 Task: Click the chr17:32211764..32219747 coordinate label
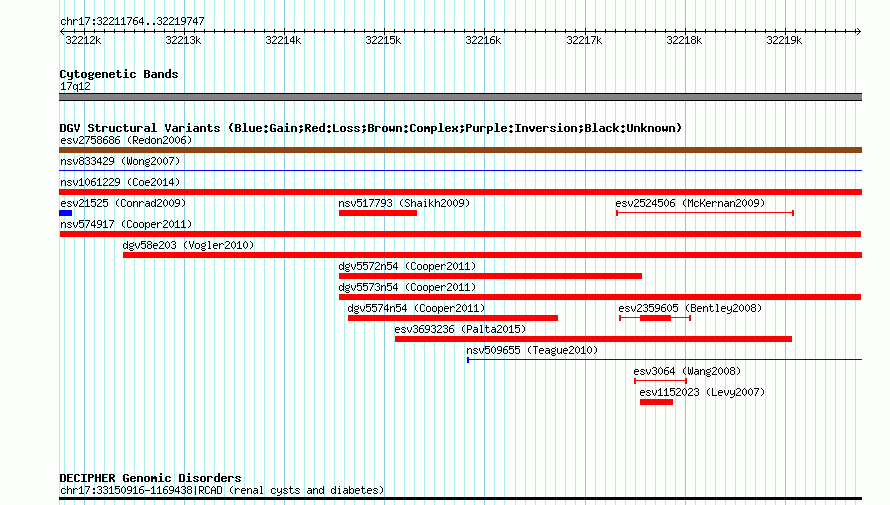132,21
